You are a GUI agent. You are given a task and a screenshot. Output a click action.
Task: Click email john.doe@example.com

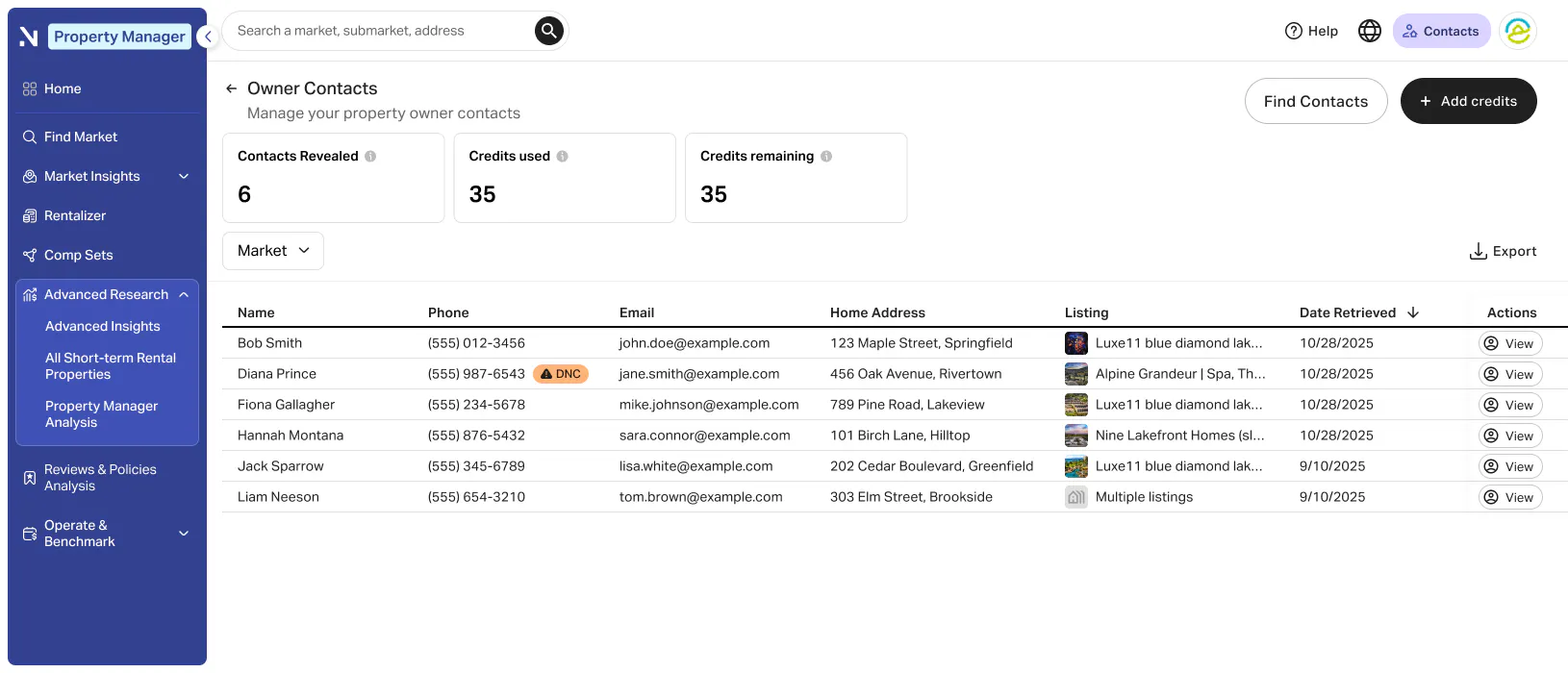click(x=695, y=343)
